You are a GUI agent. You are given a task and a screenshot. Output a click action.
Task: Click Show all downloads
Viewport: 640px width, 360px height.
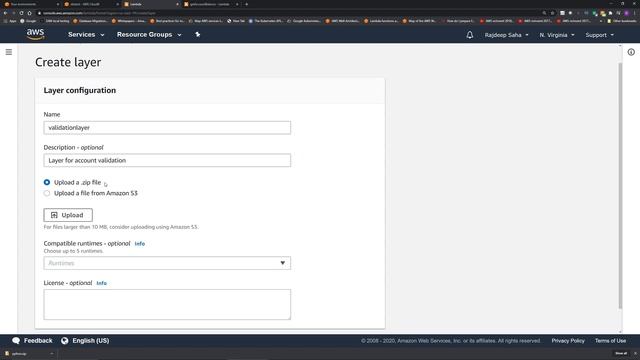(621, 353)
